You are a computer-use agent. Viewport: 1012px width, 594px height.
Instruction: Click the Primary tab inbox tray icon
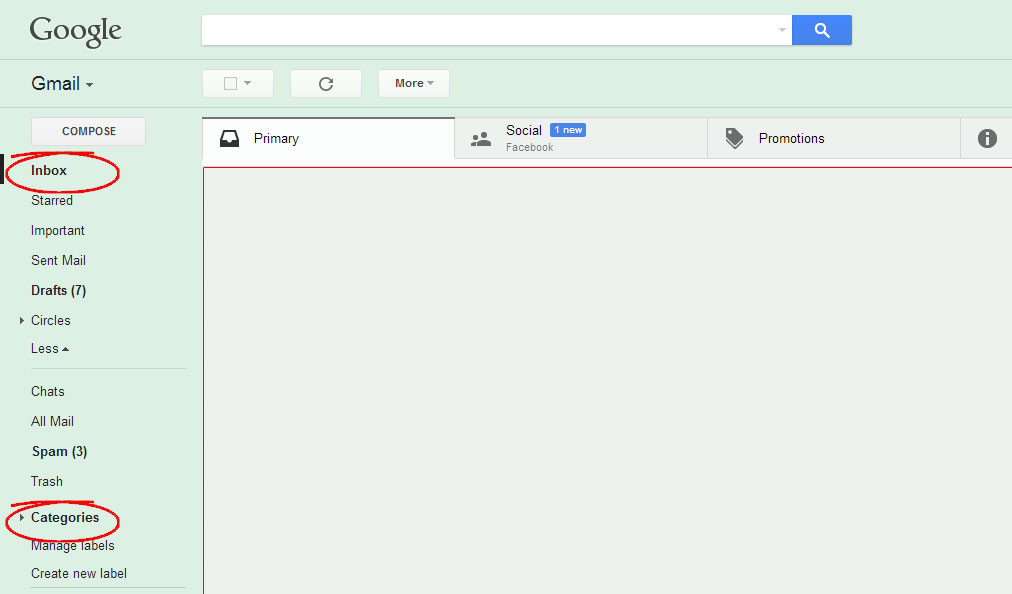click(229, 139)
